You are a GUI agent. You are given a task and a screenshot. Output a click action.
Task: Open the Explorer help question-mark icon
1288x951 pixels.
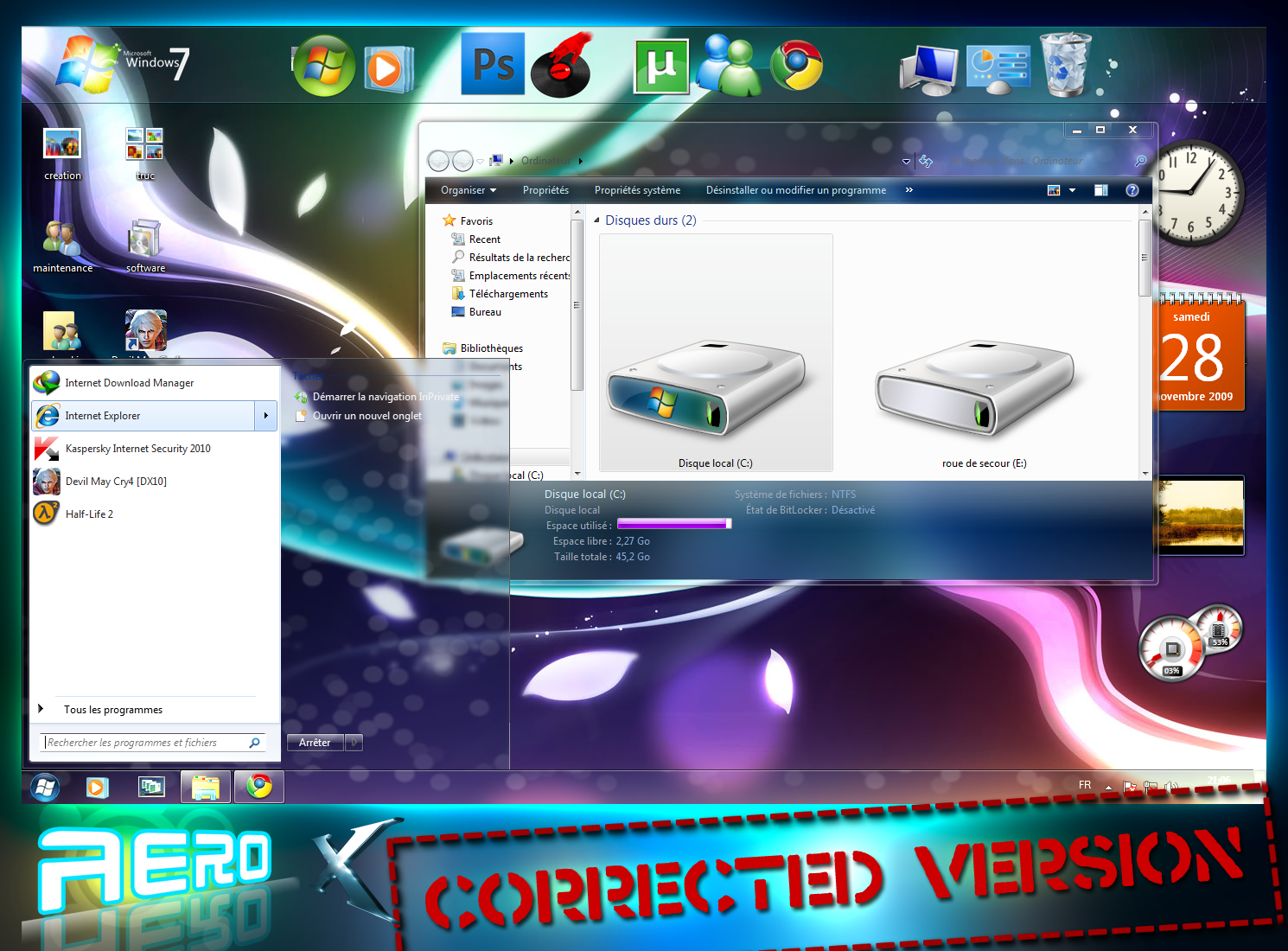click(x=1132, y=190)
